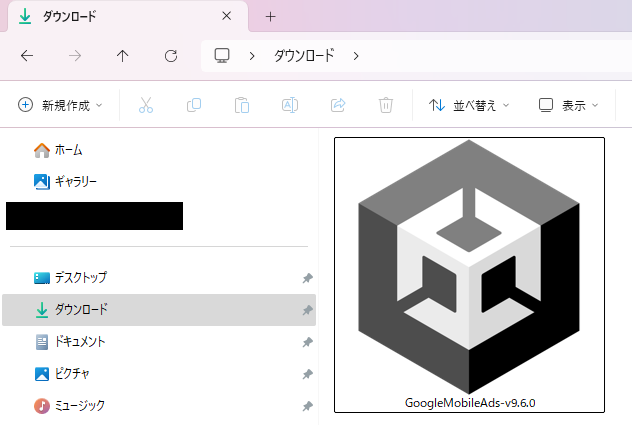Viewport: 632px width, 425px height.
Task: Expand chevron after ダウンロード in address bar
Action: pos(356,56)
